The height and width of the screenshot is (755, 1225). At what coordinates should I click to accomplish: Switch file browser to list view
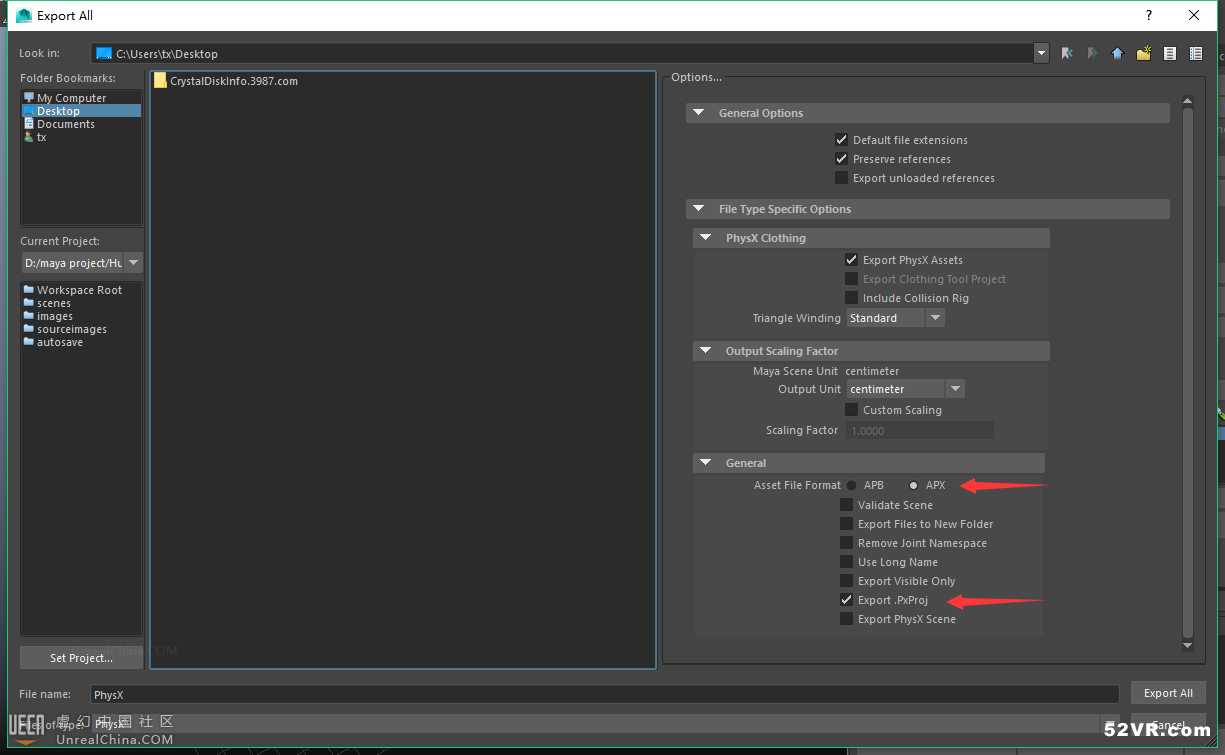pyautogui.click(x=1170, y=53)
